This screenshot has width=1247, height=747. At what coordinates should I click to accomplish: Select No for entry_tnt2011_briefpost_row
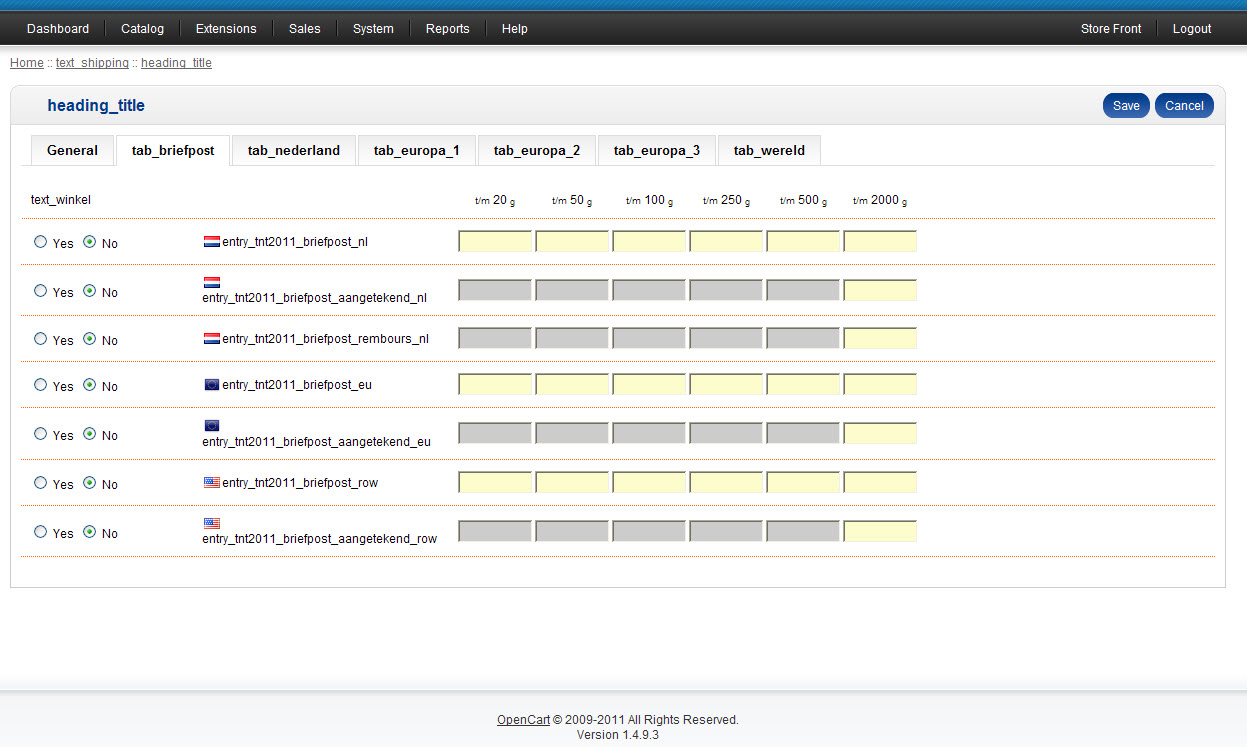(x=90, y=482)
